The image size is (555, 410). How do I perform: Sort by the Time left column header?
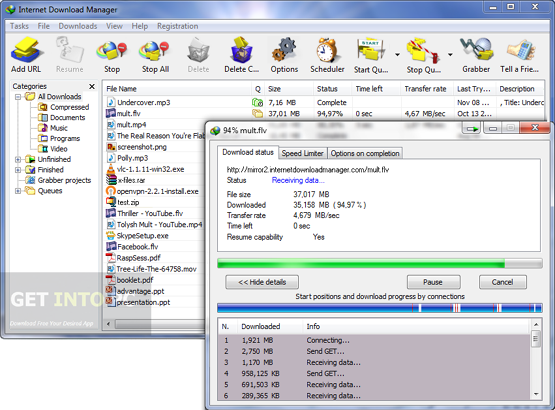pos(376,89)
